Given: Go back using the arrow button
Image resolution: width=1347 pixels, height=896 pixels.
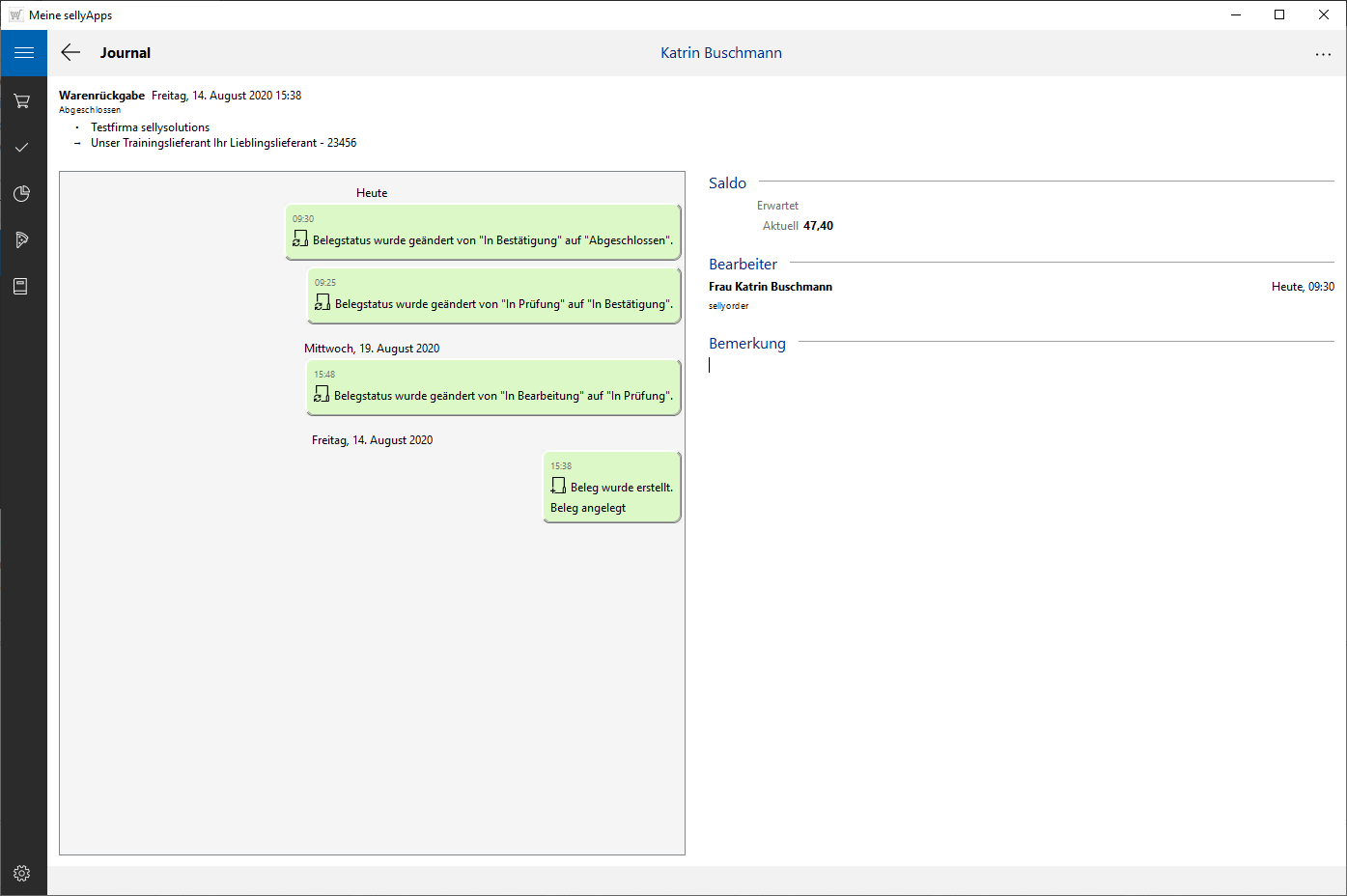Looking at the screenshot, I should coord(70,53).
